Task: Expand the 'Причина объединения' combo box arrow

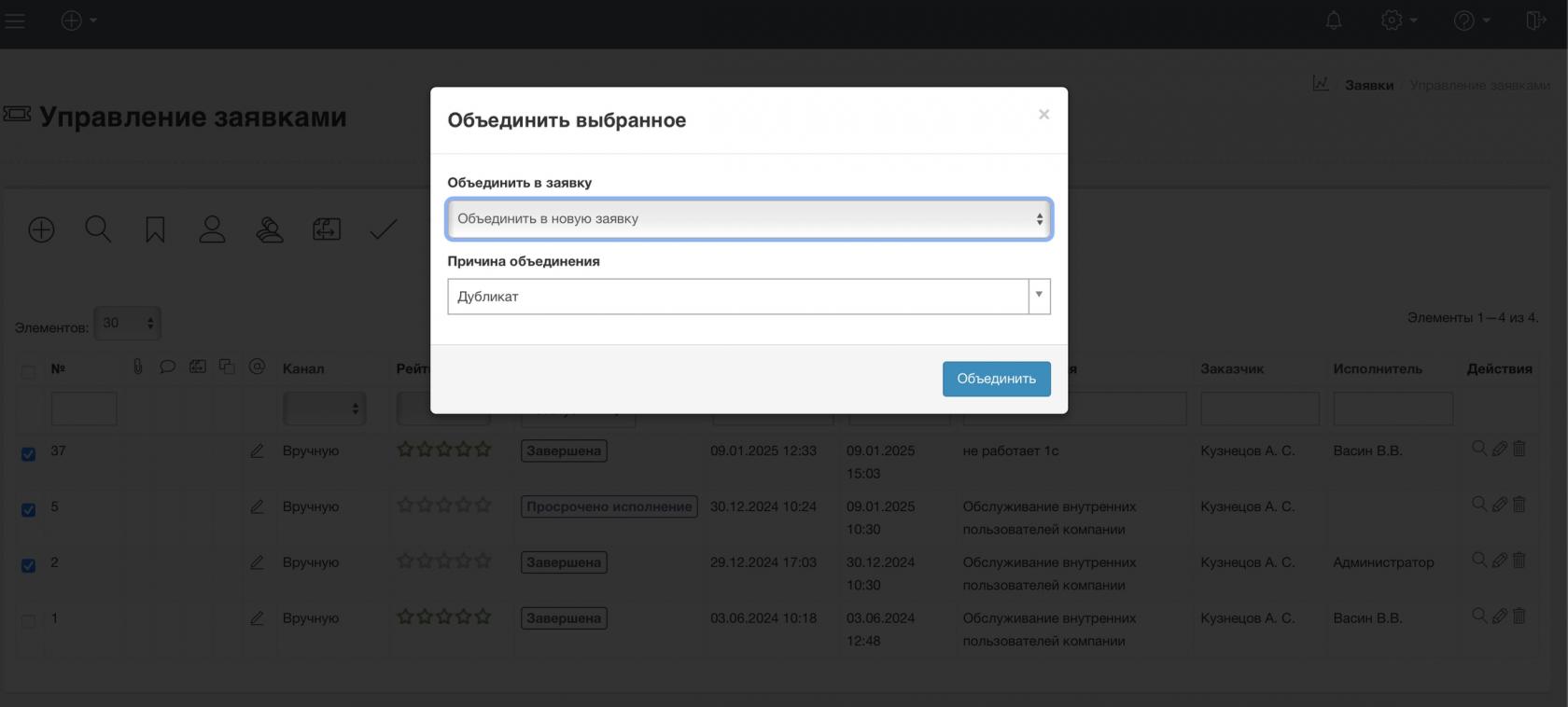Action: [x=1039, y=297]
